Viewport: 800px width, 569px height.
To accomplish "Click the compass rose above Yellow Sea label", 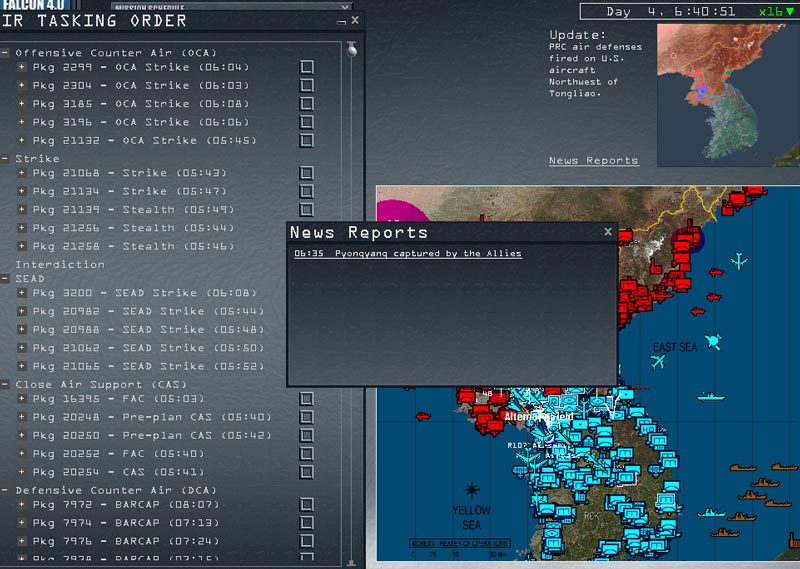I will pos(471,490).
